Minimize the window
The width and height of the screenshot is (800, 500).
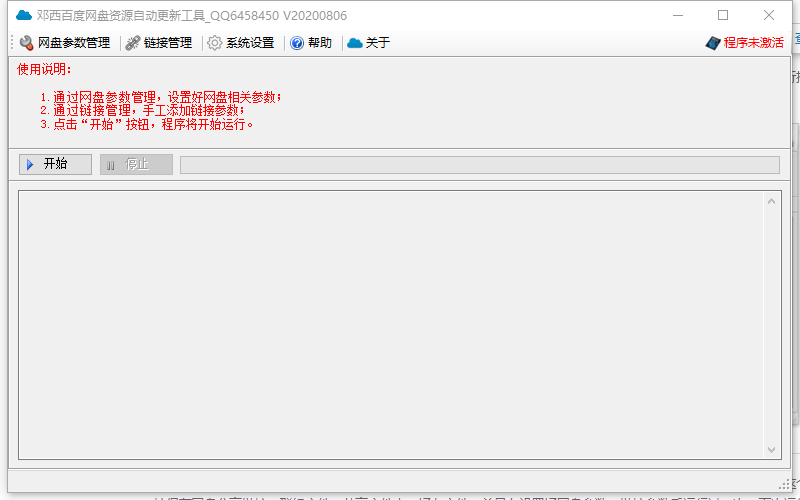tap(678, 15)
